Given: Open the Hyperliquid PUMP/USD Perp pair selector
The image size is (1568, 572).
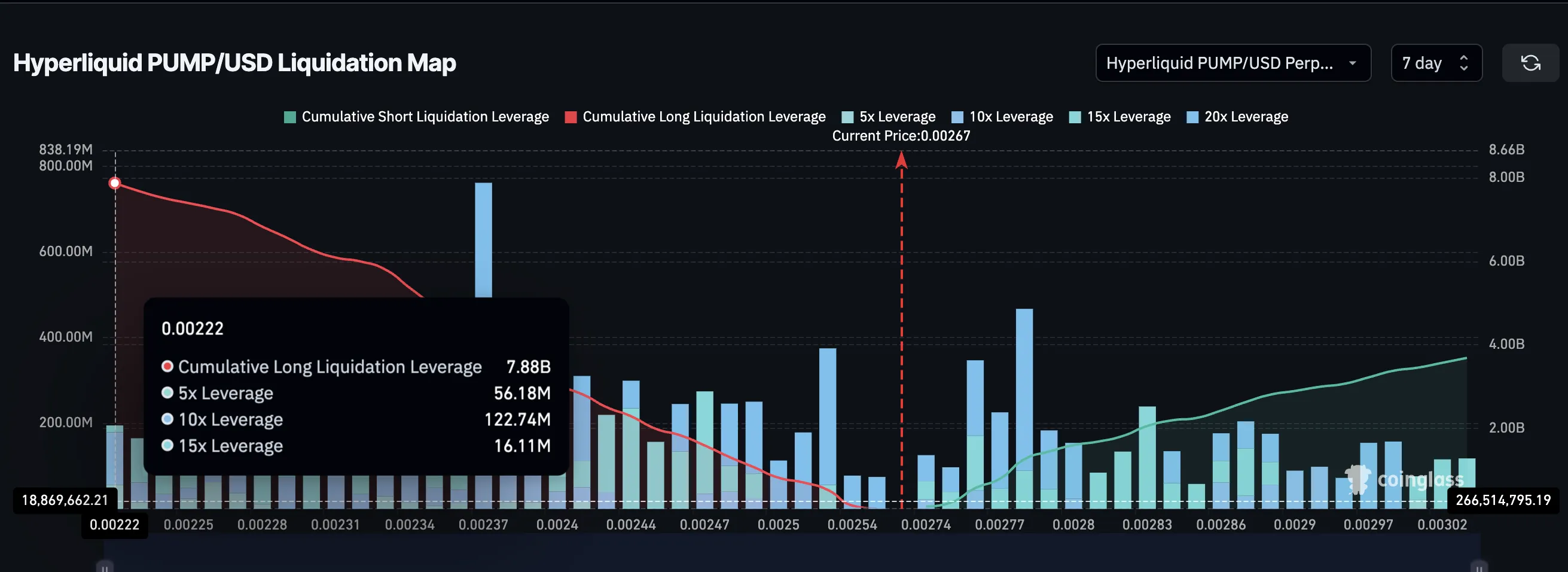Looking at the screenshot, I should point(1233,63).
